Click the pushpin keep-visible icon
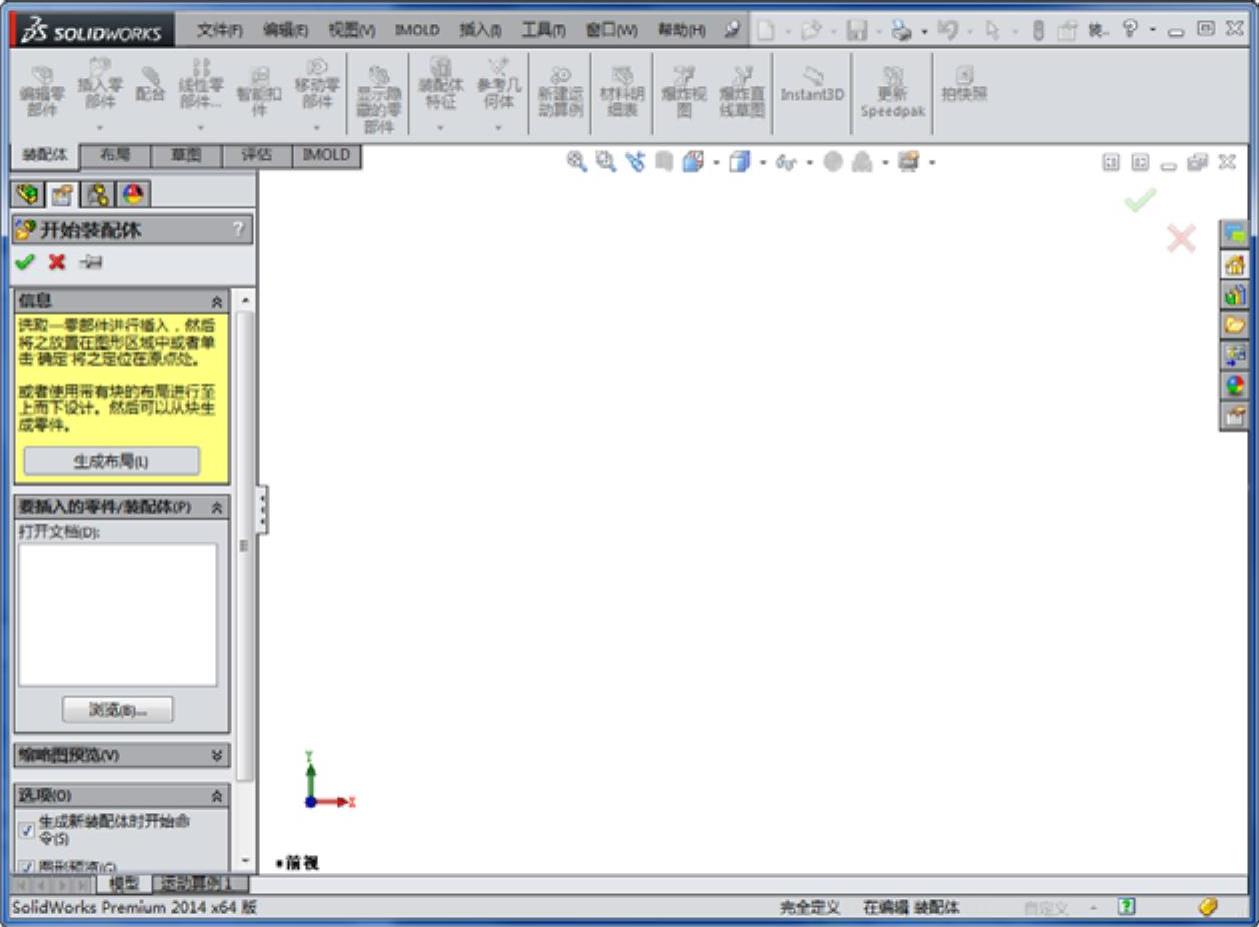 click(x=90, y=262)
